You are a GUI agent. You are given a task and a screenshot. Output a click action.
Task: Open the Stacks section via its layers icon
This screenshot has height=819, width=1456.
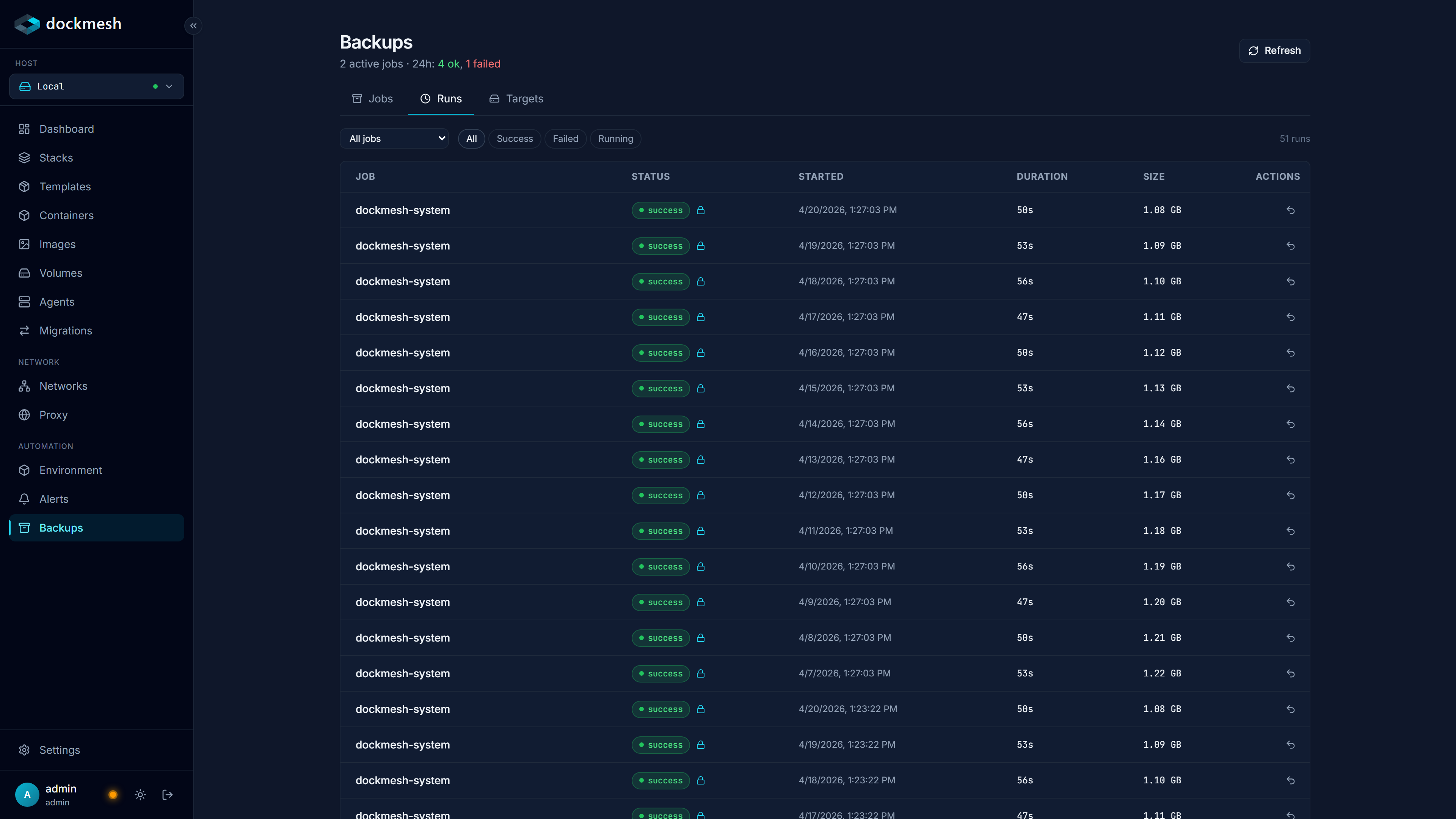tap(24, 158)
